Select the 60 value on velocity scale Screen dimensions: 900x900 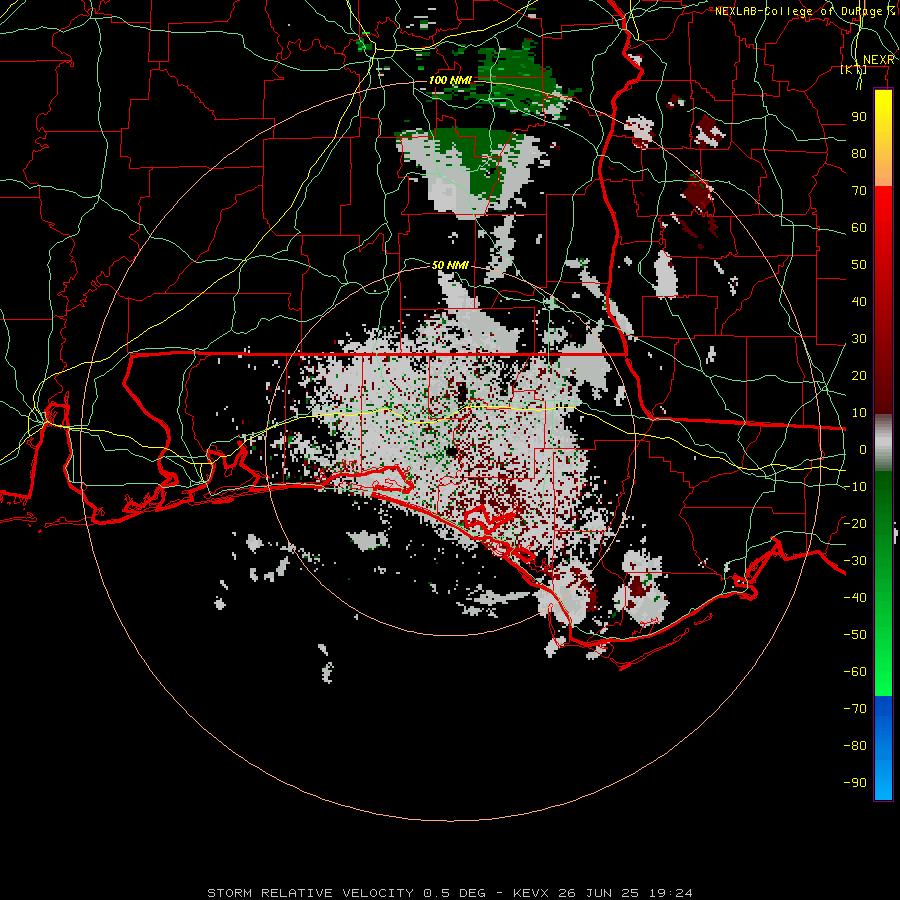click(859, 227)
